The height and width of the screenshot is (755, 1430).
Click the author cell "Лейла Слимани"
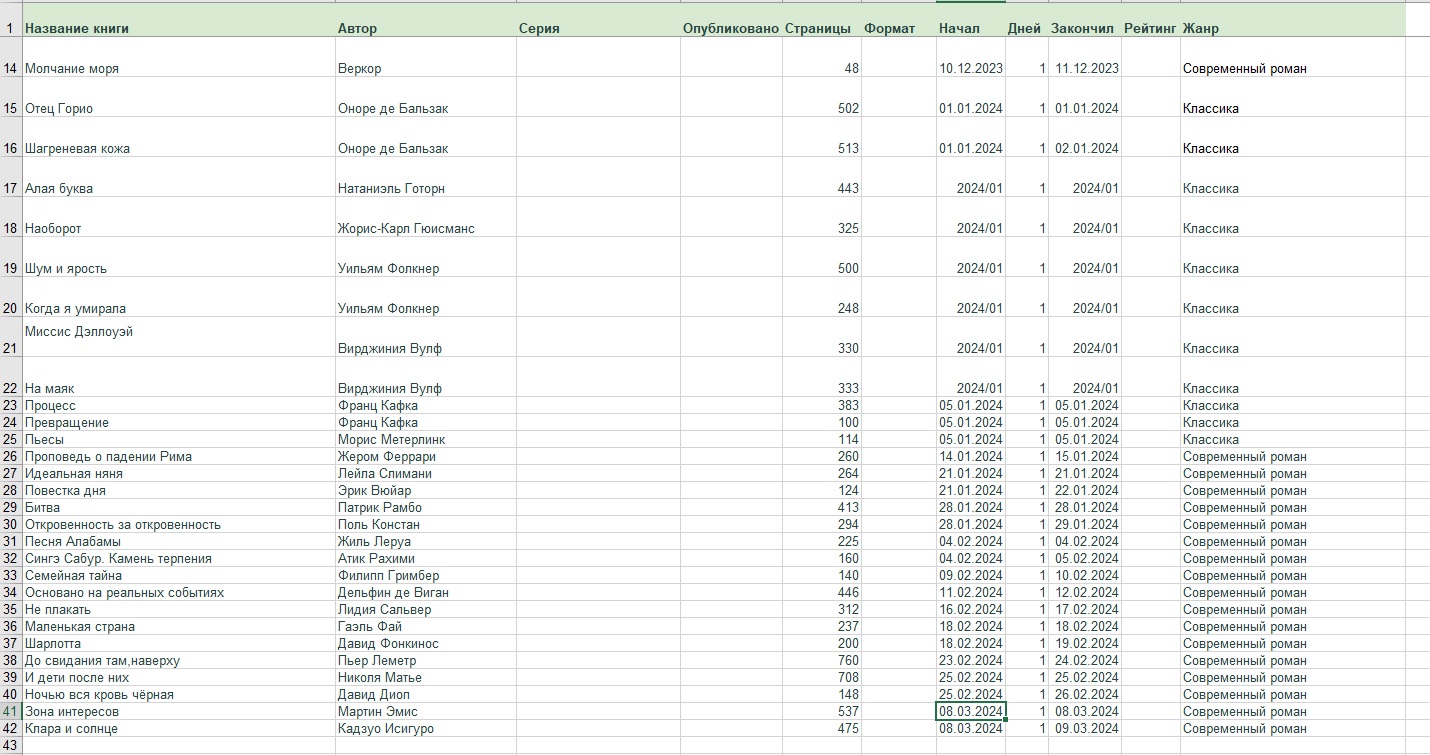point(425,474)
